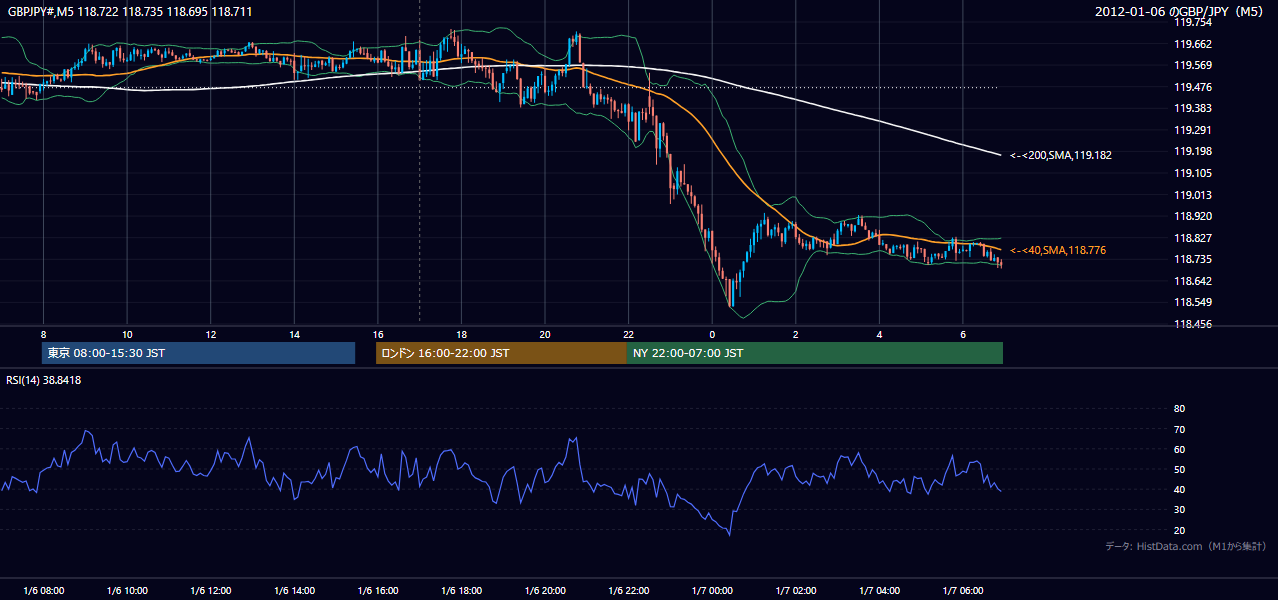This screenshot has width=1278, height=600.
Task: Click price axis value 118.549
Action: click(x=1192, y=302)
